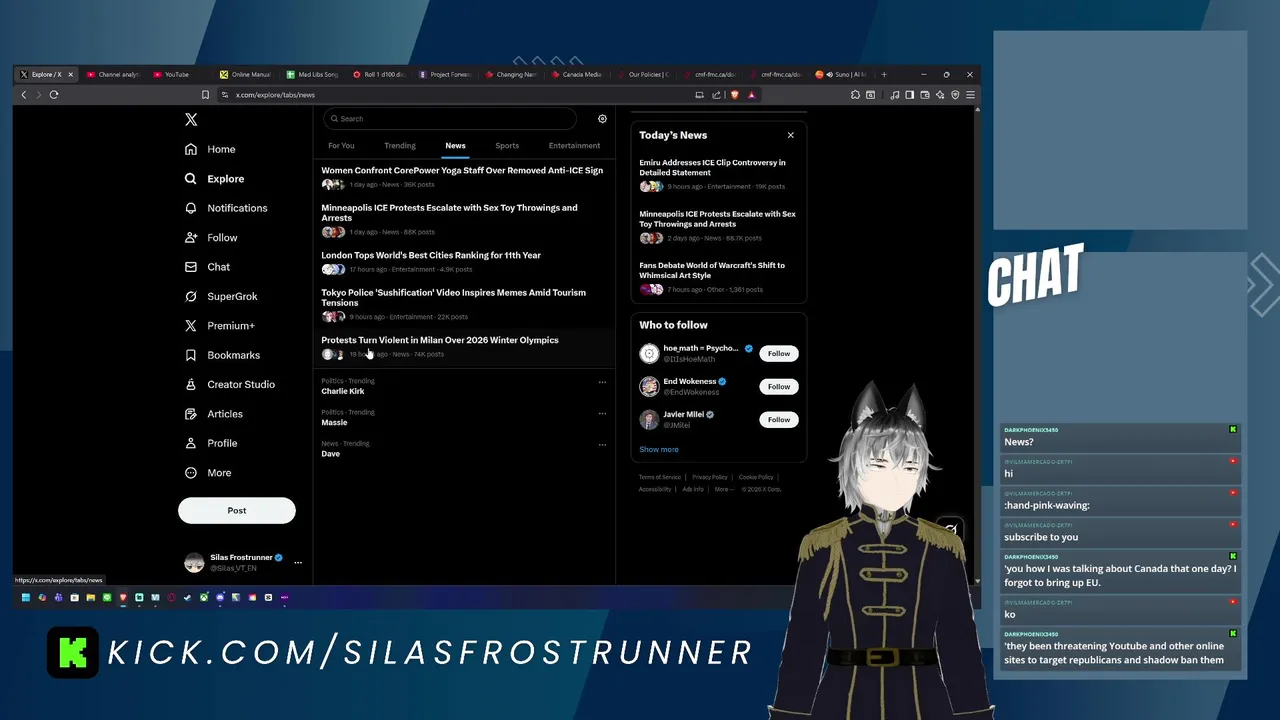This screenshot has height=720, width=1280.
Task: Expand the More footer link dropdown
Action: pos(724,489)
